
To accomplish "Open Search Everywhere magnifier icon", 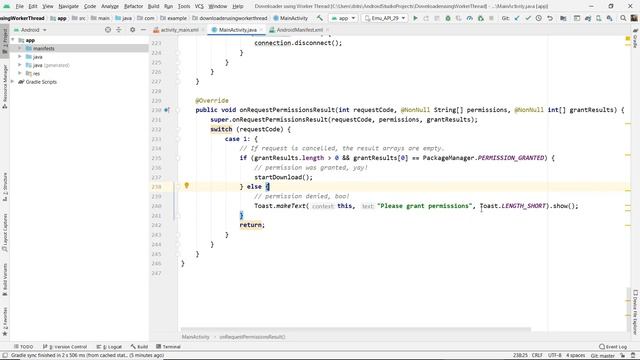I will point(623,18).
